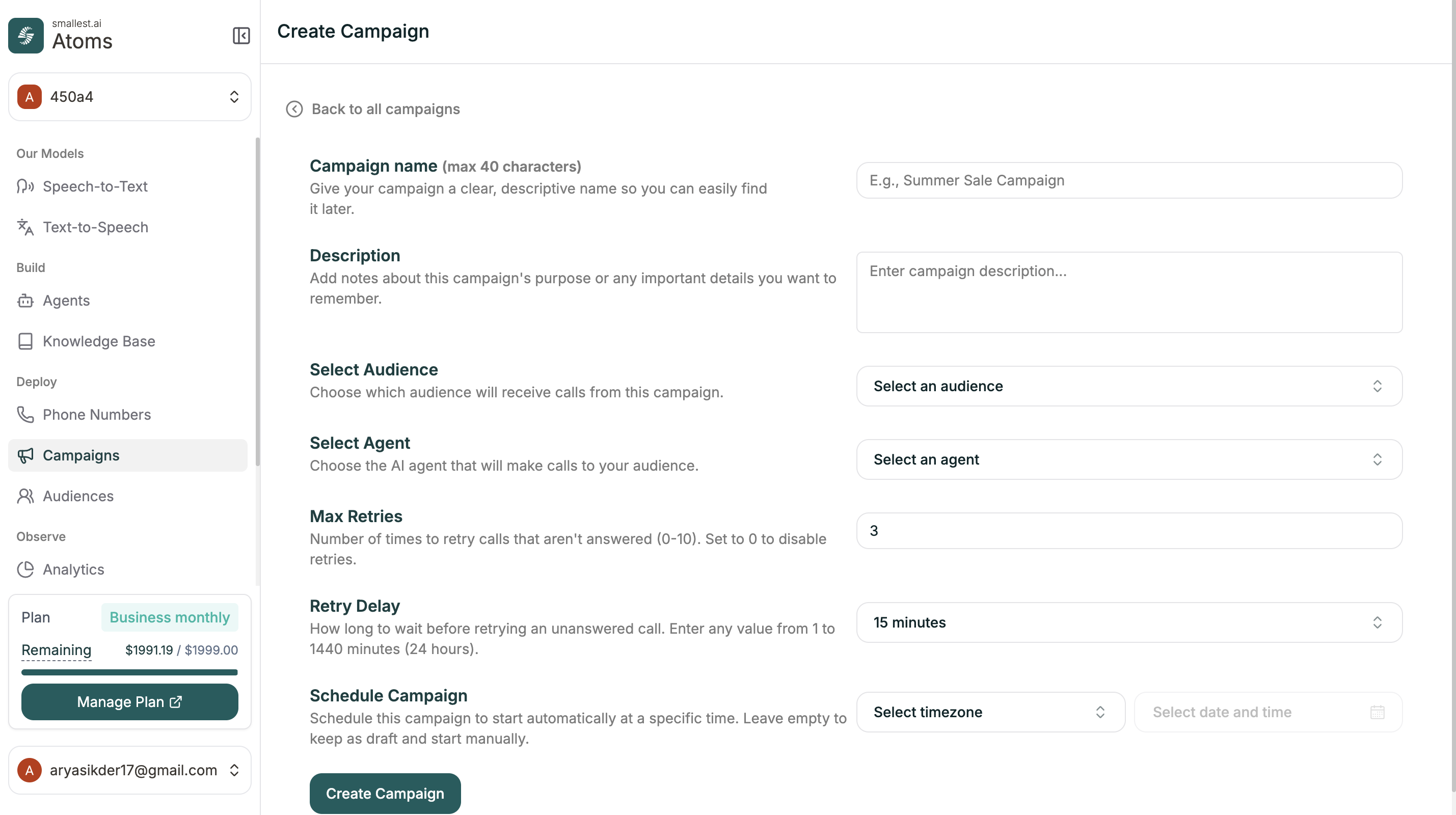Viewport: 1456px width, 815px height.
Task: Click the Create Campaign button
Action: pos(385,794)
